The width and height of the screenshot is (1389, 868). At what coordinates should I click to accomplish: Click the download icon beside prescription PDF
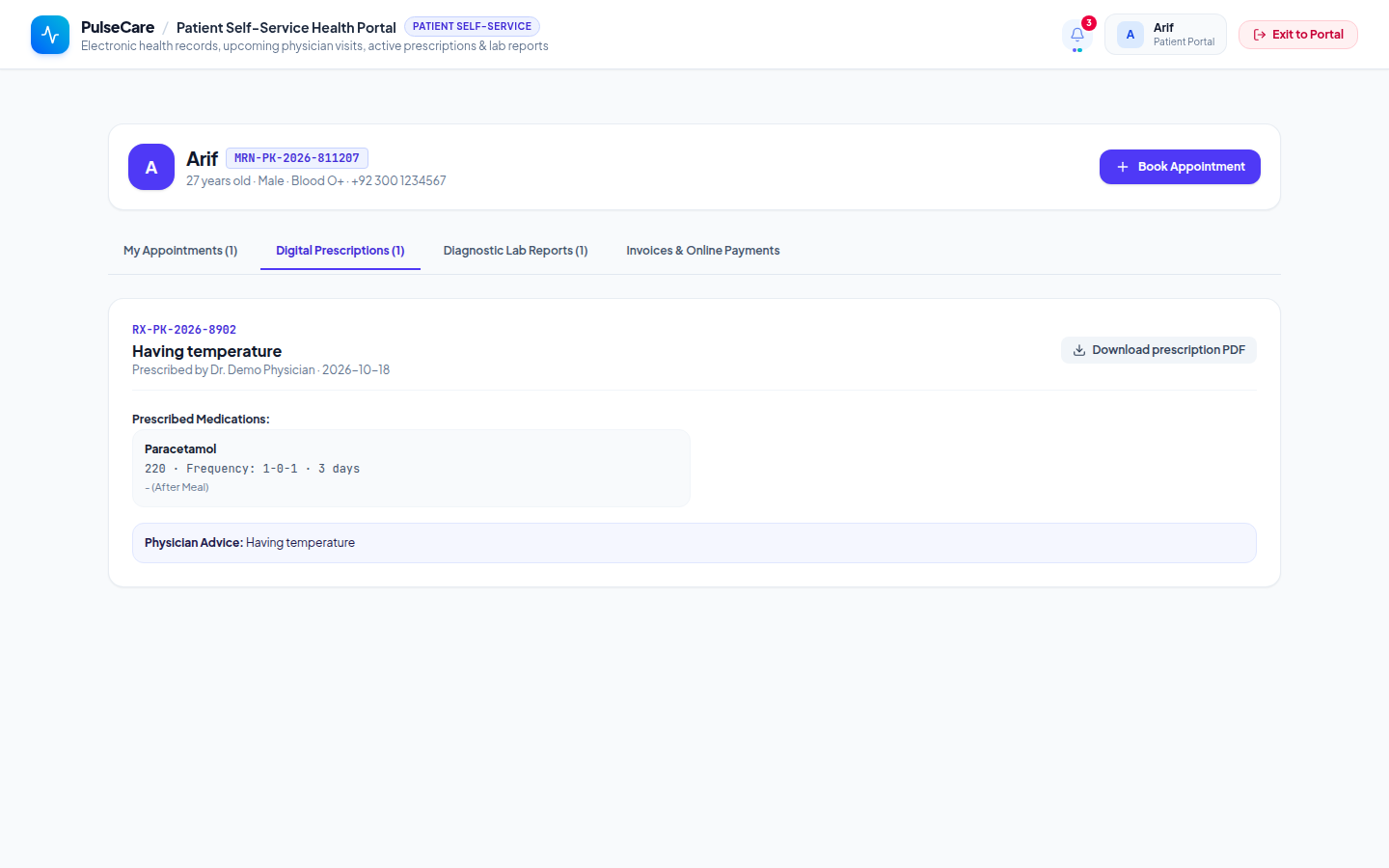pos(1079,350)
